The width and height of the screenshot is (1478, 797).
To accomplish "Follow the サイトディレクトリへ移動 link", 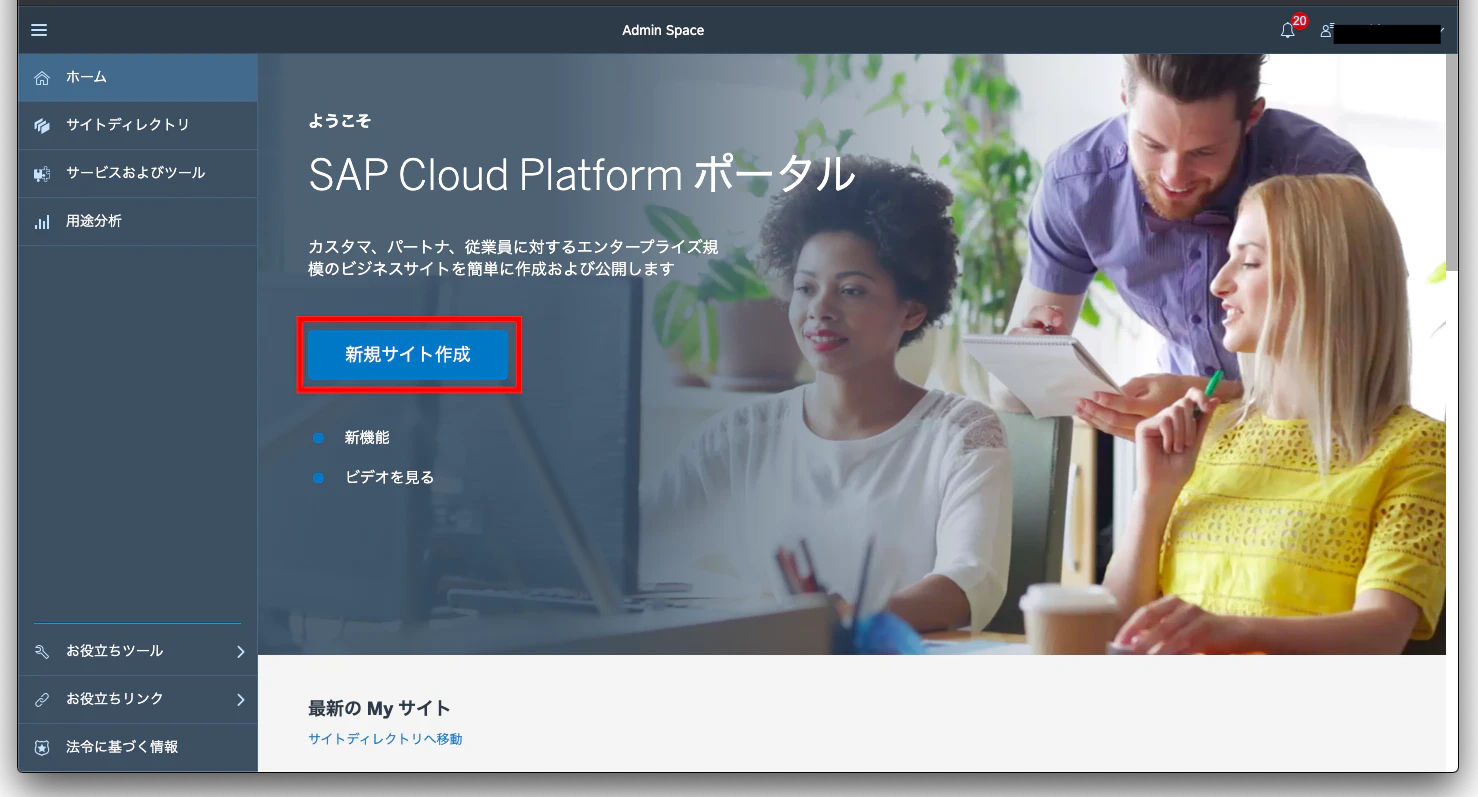I will click(x=385, y=739).
